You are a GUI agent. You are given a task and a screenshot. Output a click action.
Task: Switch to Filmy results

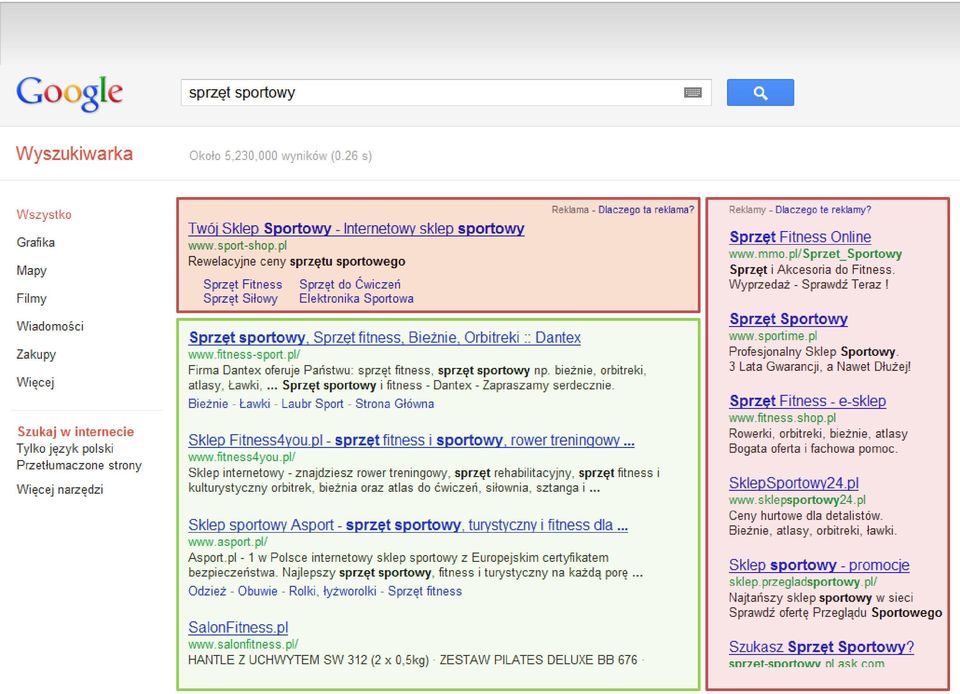31,299
